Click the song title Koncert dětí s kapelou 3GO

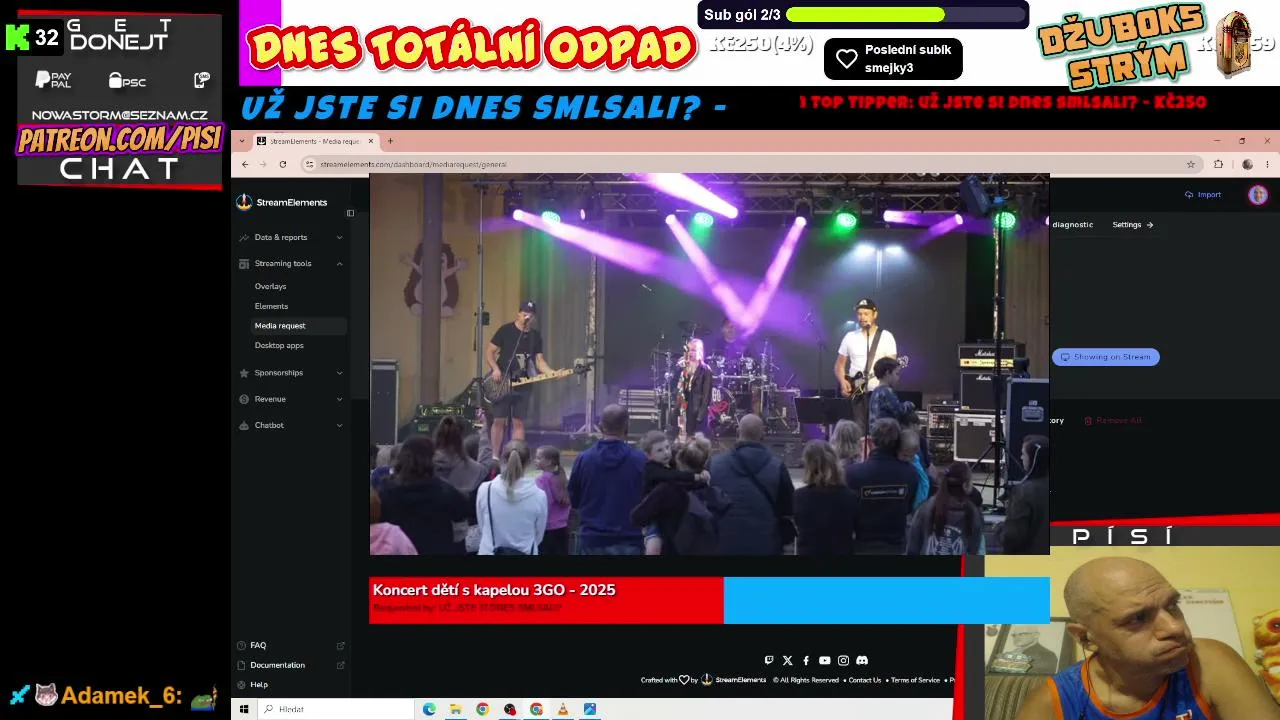pyautogui.click(x=494, y=590)
